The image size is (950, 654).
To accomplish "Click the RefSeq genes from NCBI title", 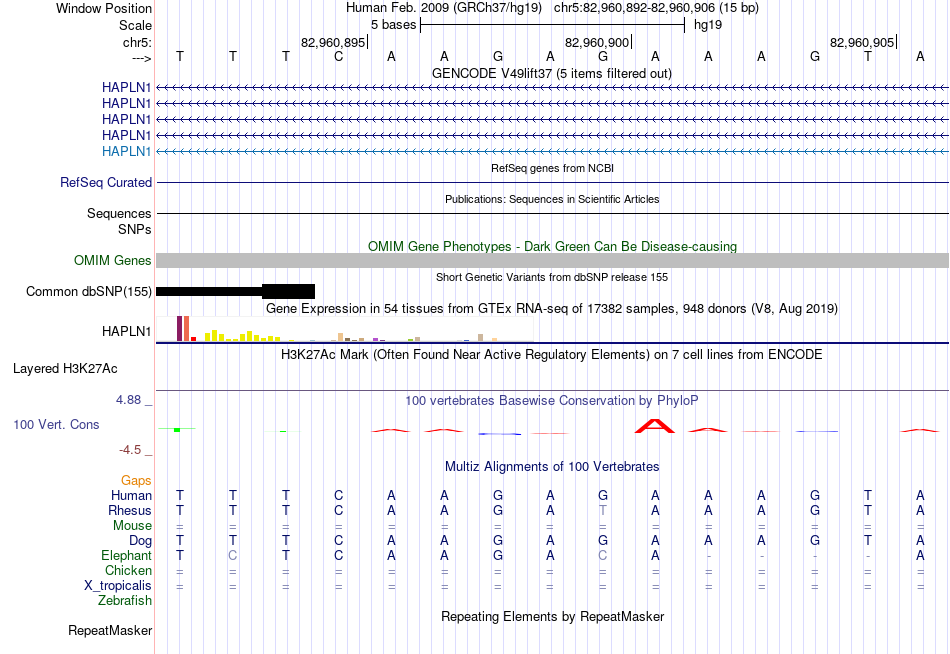I will (552, 168).
